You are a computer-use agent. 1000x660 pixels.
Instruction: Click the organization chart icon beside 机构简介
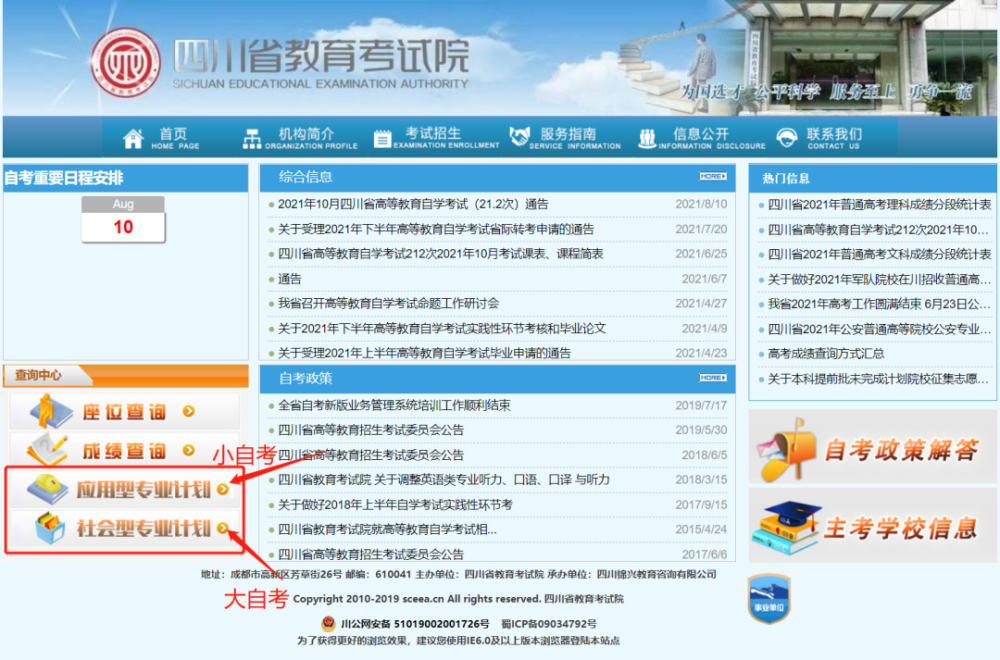click(252, 138)
